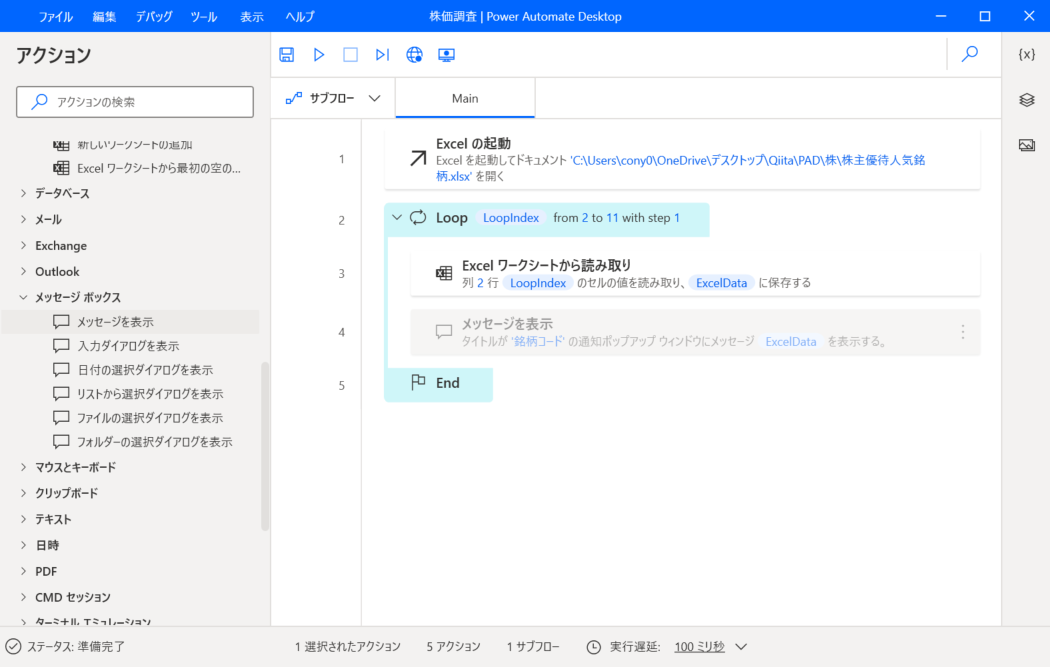
Task: Expand the マウスとキーボード group
Action: tap(23, 467)
